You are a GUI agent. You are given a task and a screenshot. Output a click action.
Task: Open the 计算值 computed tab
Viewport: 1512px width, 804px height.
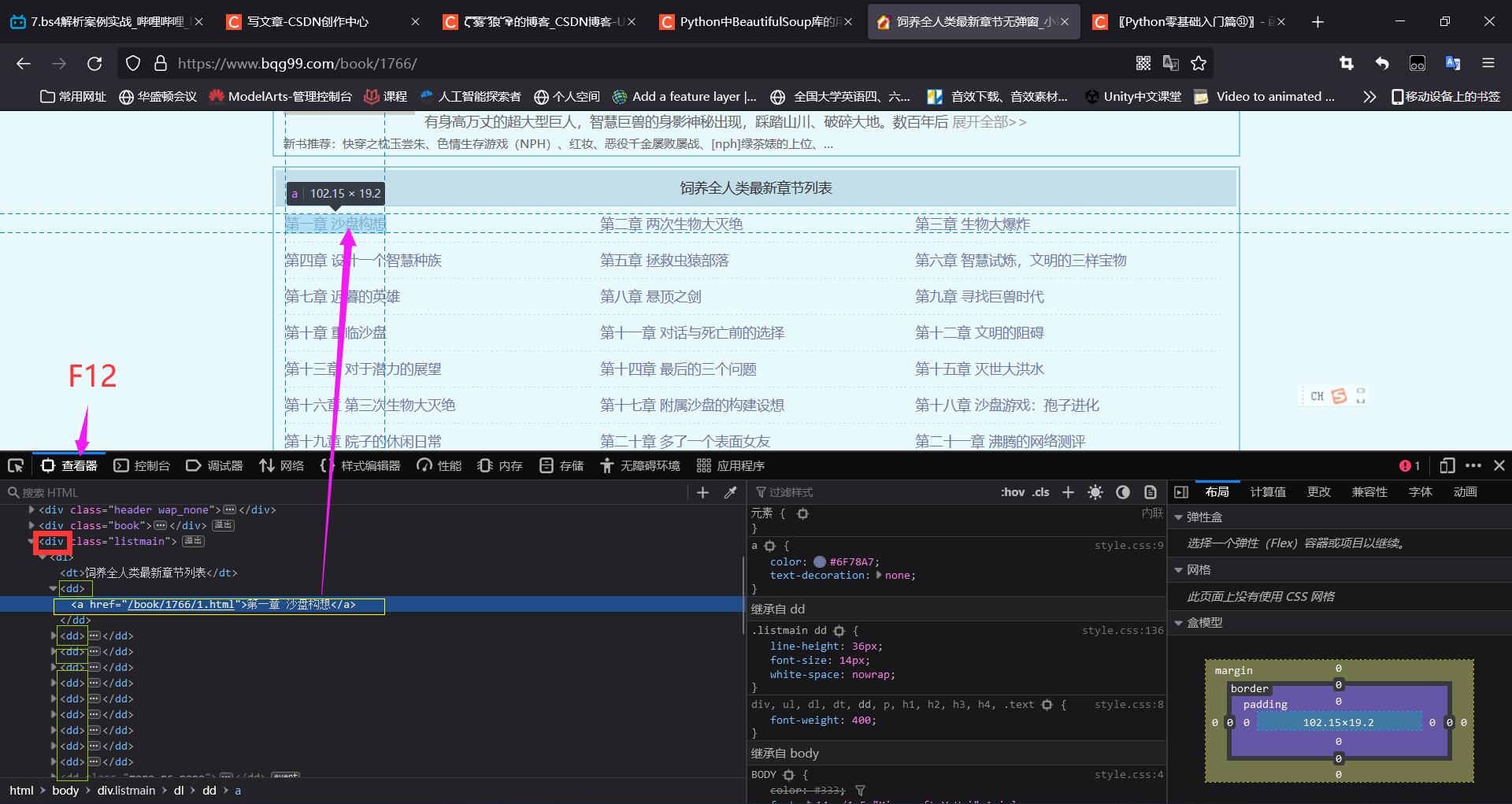[1268, 492]
